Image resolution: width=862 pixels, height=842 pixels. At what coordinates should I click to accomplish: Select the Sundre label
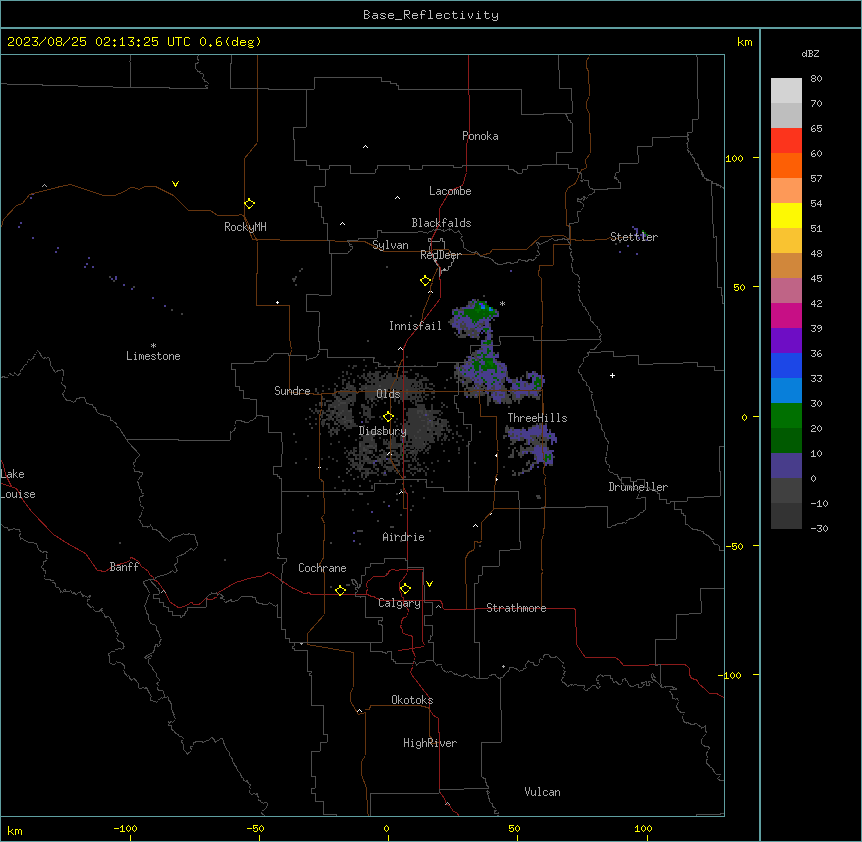(292, 391)
